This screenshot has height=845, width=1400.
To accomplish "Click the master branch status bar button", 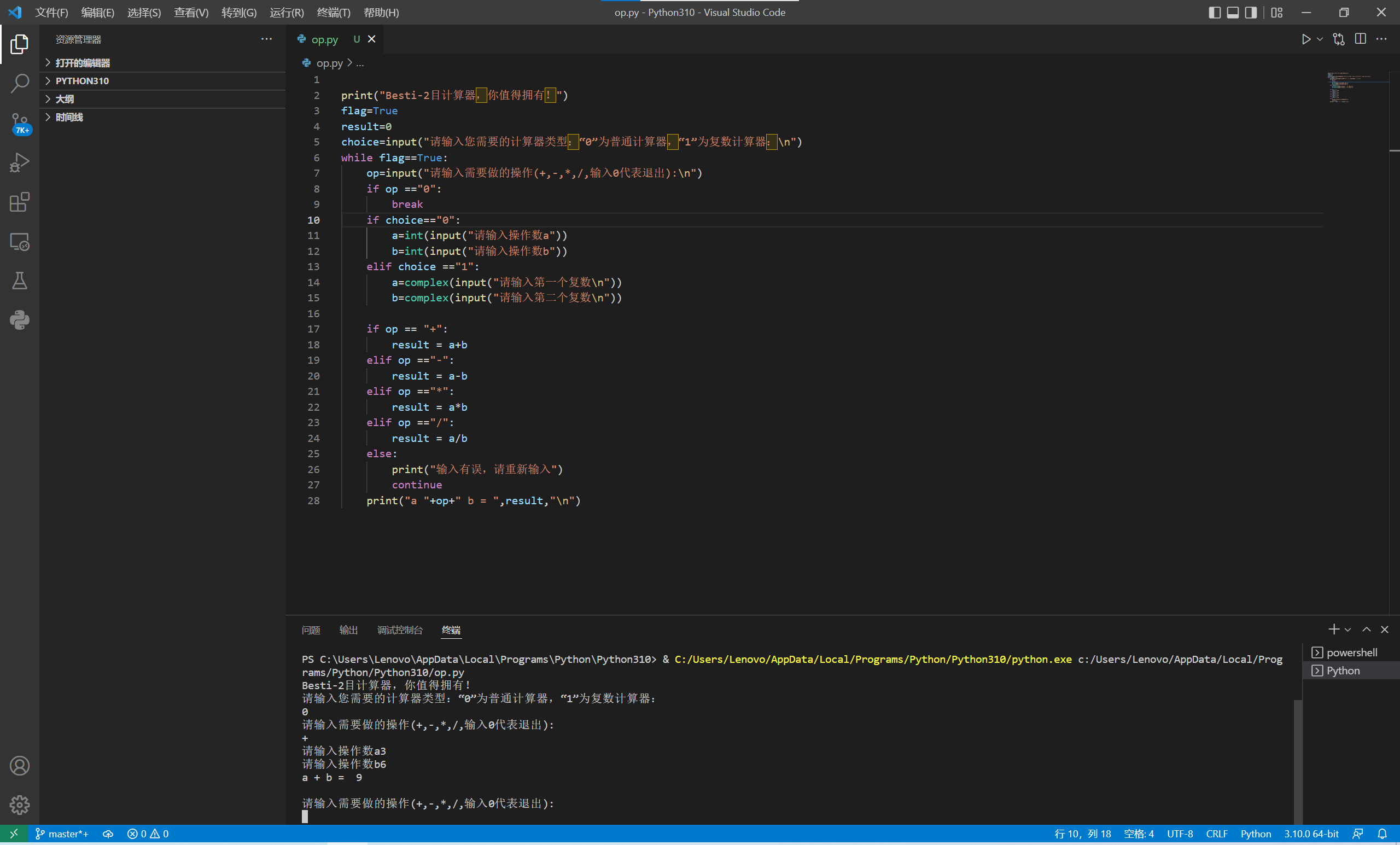I will 62,834.
